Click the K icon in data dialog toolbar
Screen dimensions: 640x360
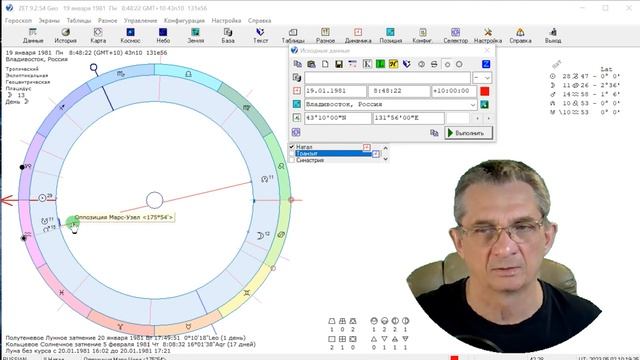point(367,64)
